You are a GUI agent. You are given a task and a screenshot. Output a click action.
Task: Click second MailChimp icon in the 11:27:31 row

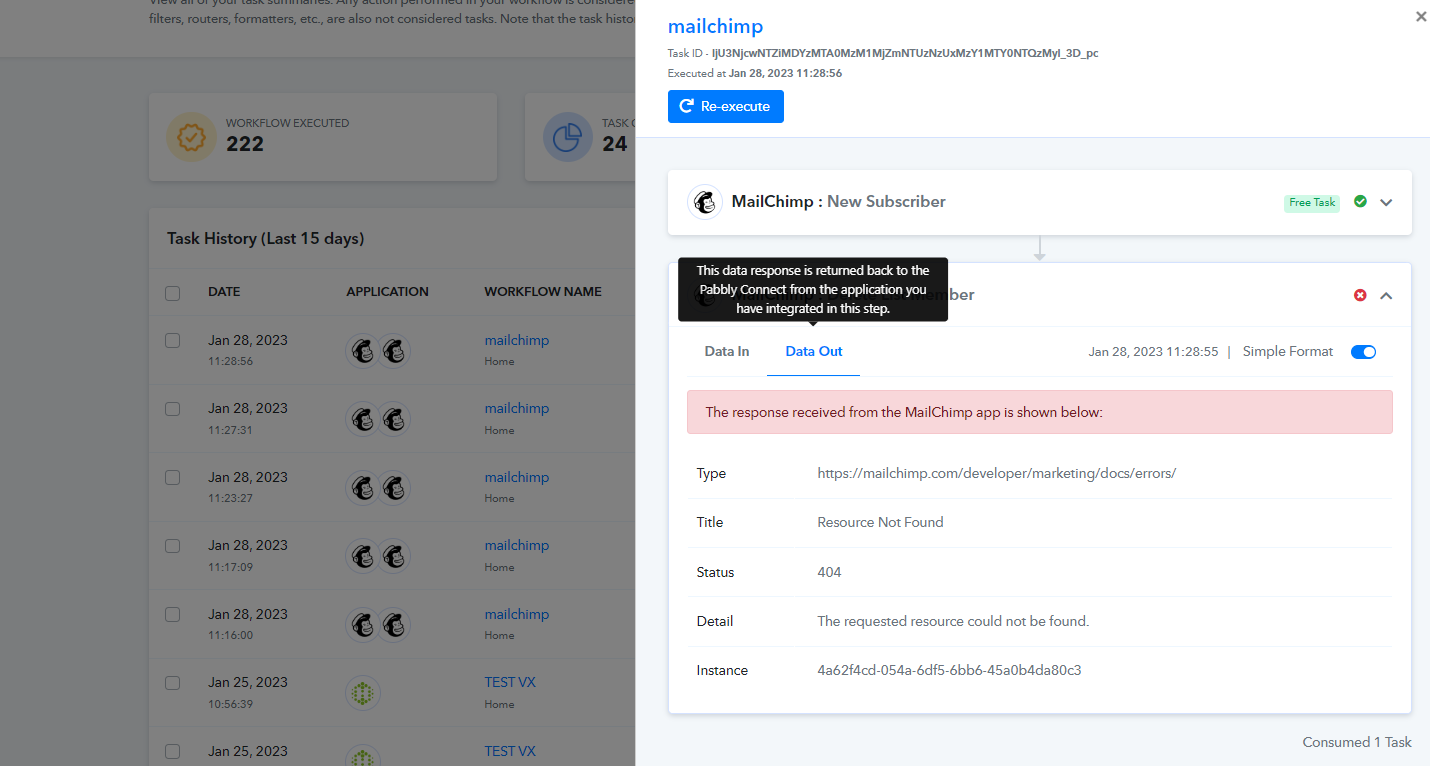pos(394,419)
